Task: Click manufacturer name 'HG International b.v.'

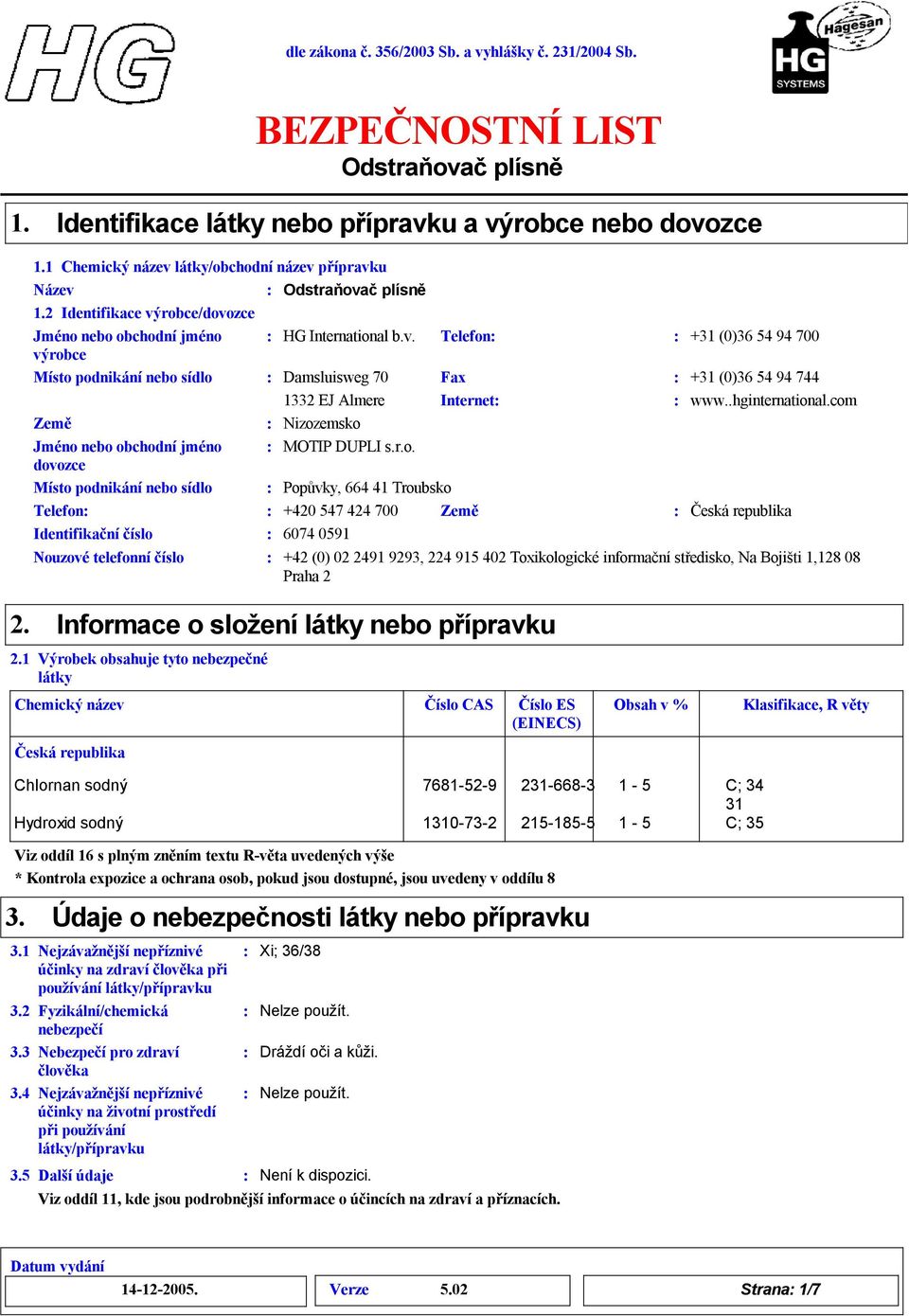Action: click(x=349, y=336)
